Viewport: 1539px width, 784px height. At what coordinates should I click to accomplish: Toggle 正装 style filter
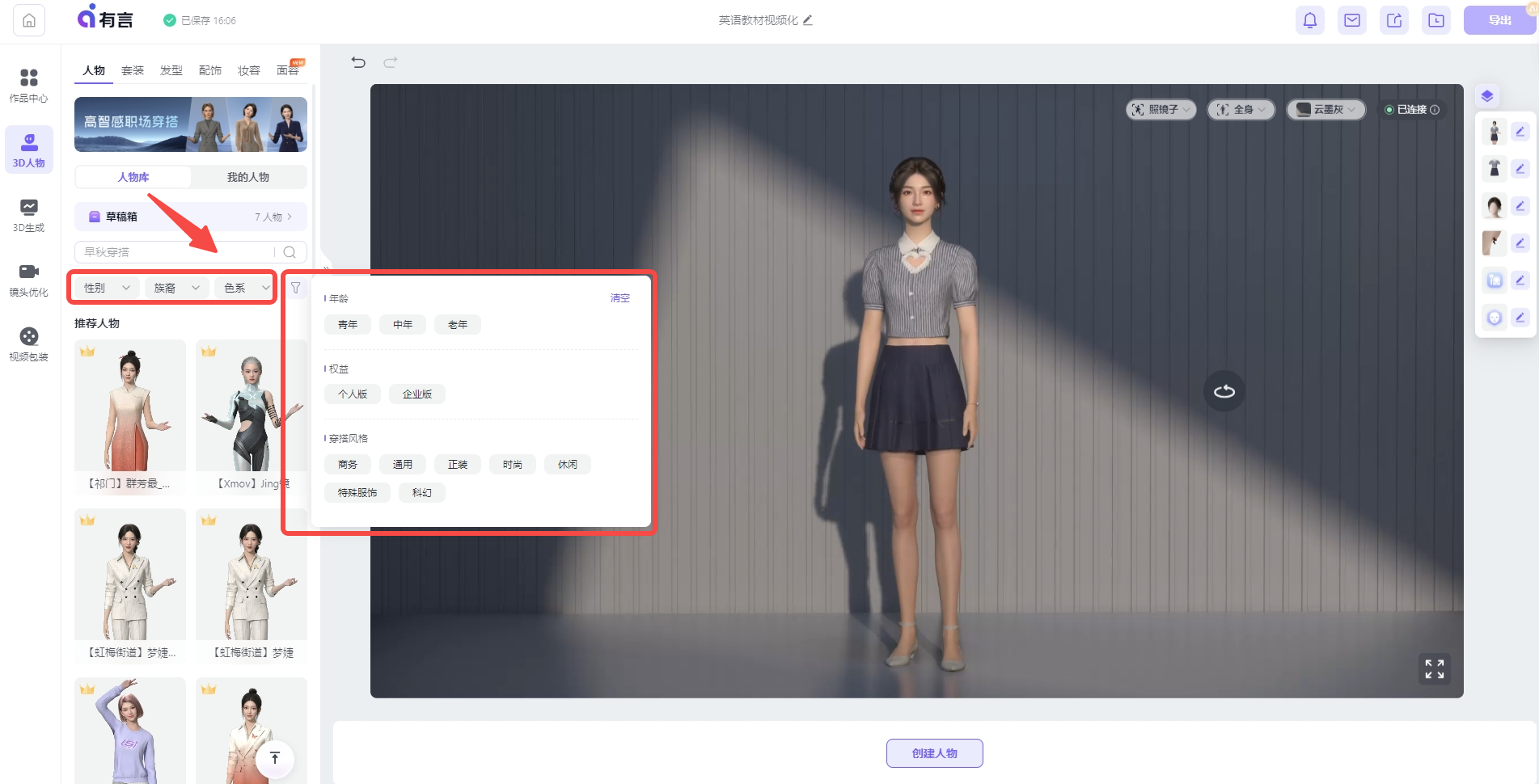pos(458,465)
